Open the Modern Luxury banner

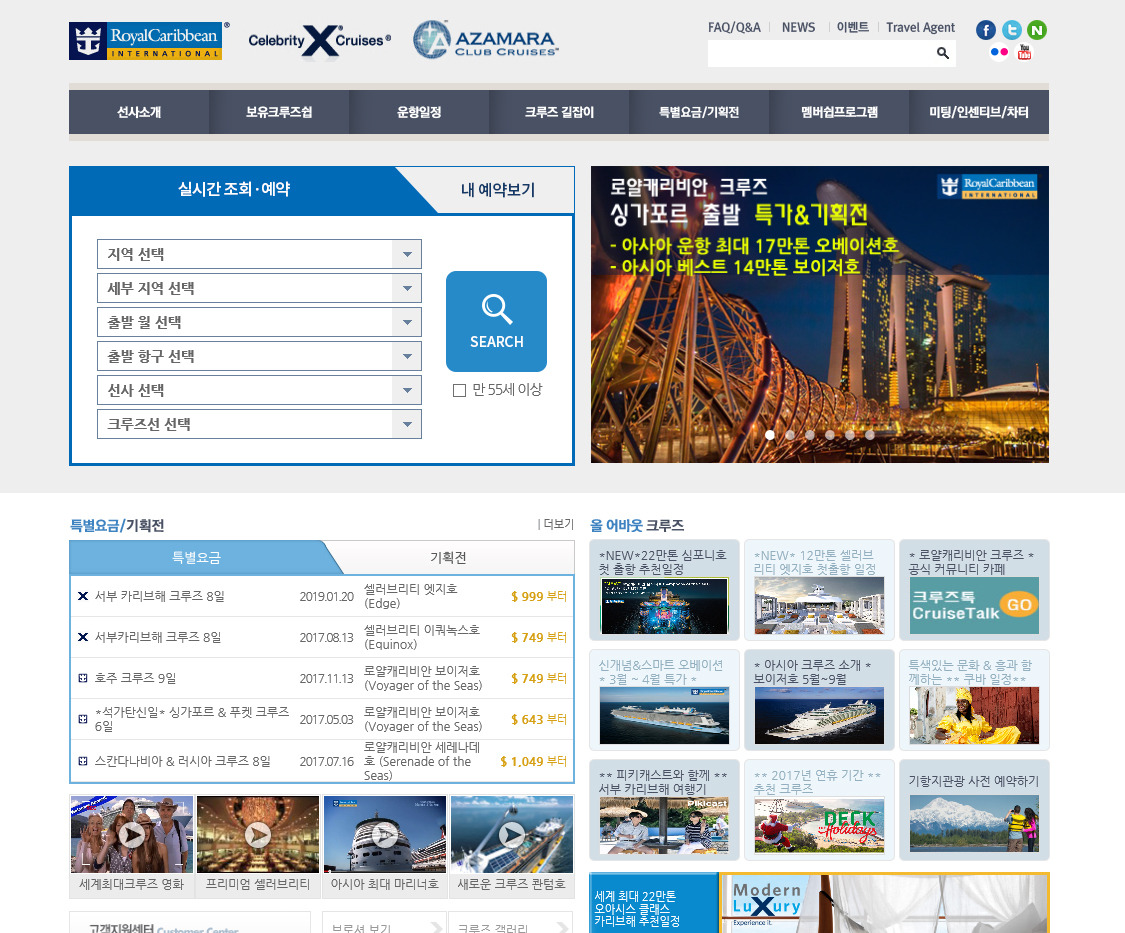pyautogui.click(x=884, y=903)
